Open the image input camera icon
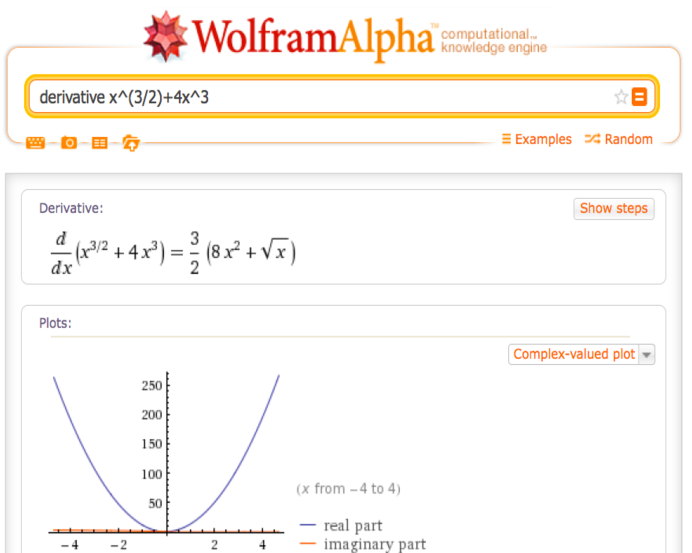 (69, 143)
